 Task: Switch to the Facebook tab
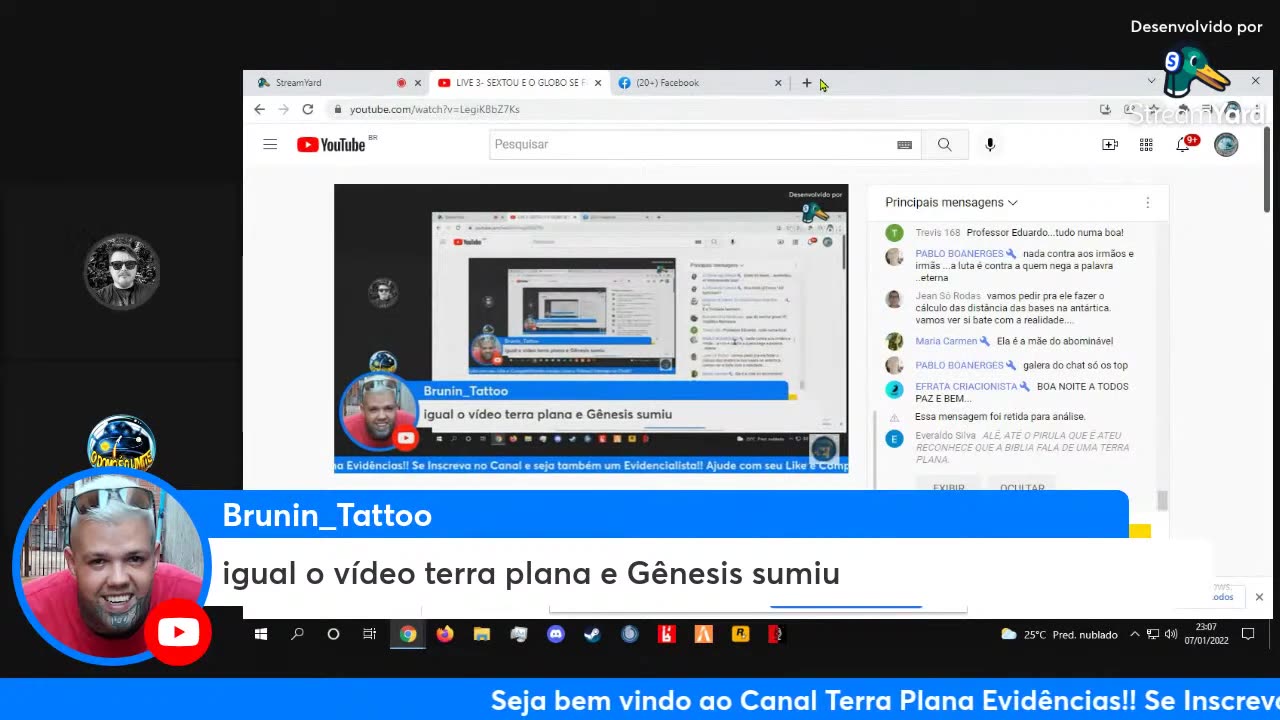700,83
